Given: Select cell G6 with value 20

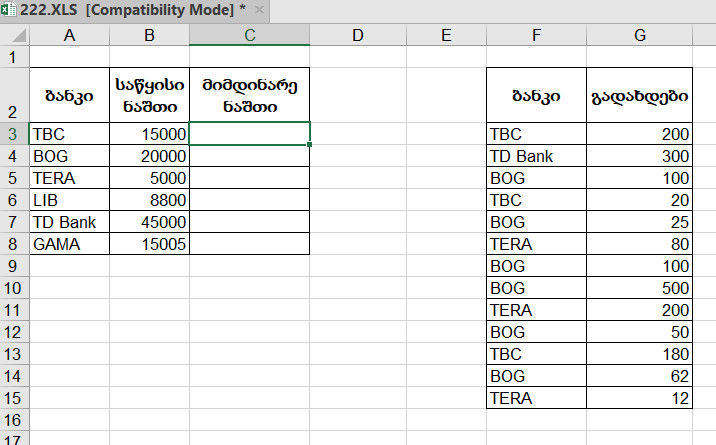Looking at the screenshot, I should click(640, 199).
